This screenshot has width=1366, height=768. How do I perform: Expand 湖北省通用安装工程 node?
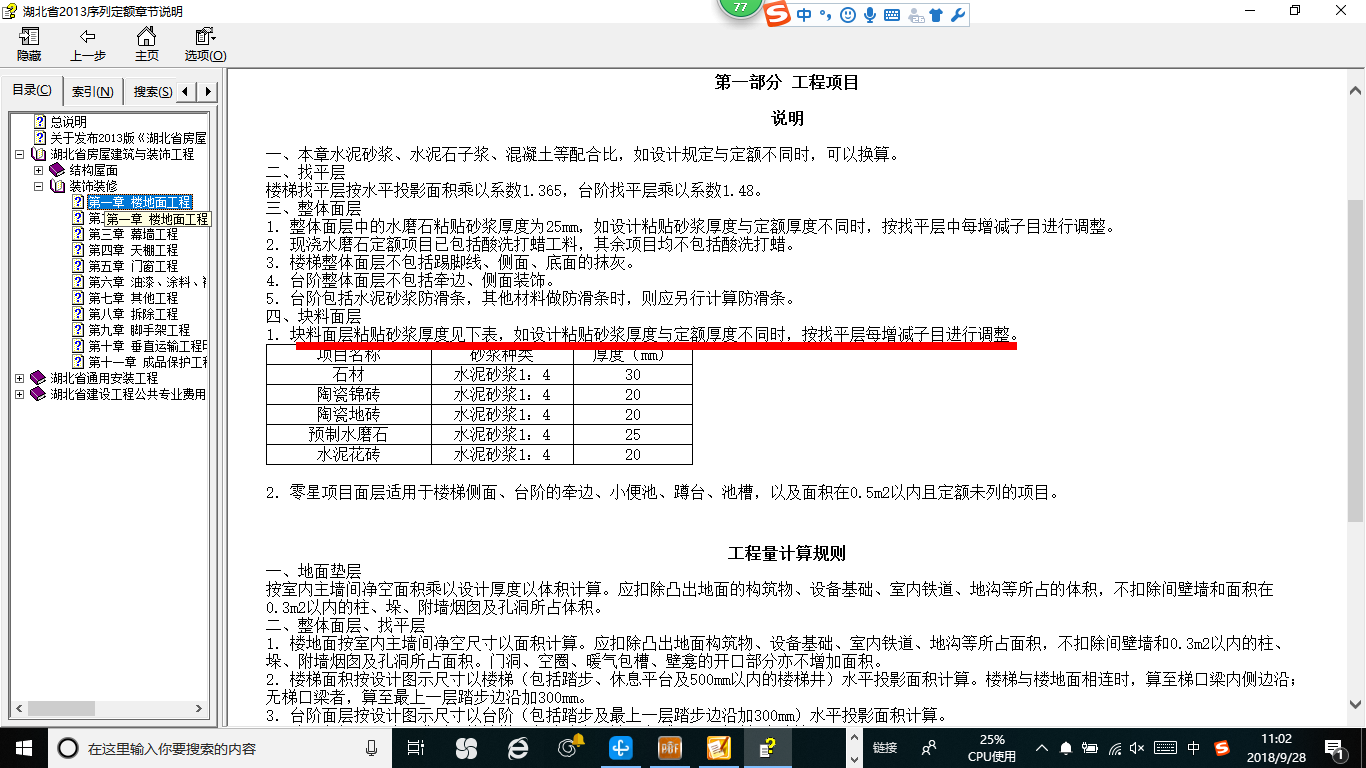[20, 378]
